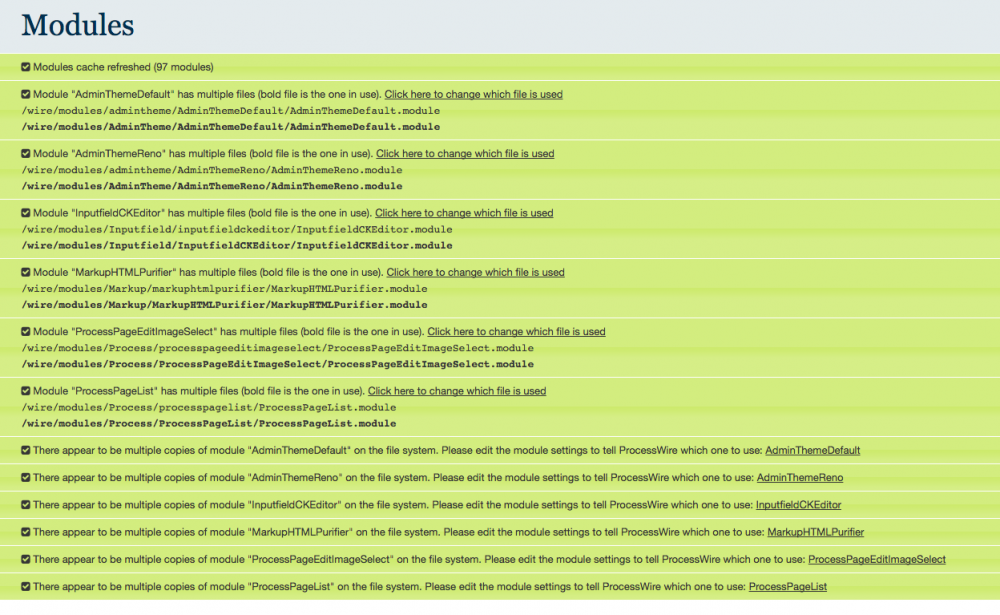
Task: Follow the AdminThemeDefault module settings link
Action: pyautogui.click(x=812, y=450)
